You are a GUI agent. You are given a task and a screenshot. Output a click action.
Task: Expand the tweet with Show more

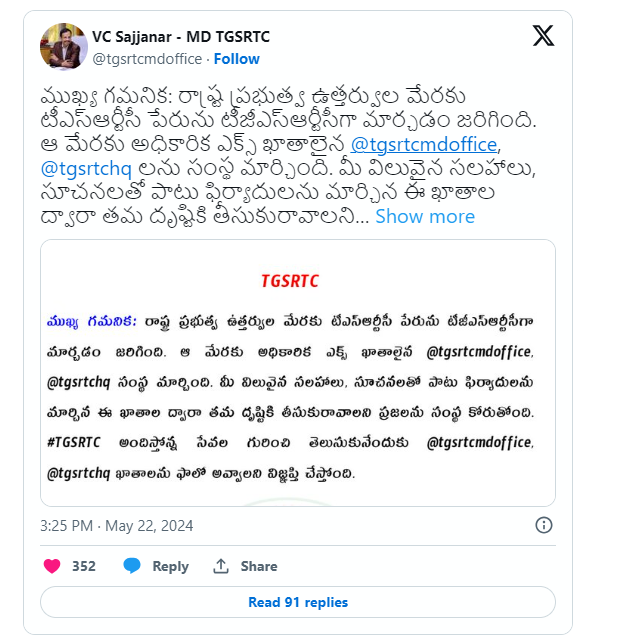point(425,216)
